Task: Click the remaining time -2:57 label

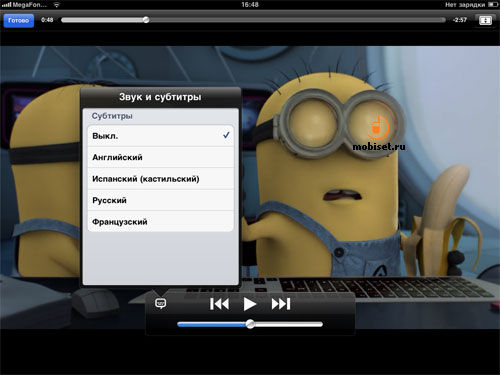Action: coord(460,20)
